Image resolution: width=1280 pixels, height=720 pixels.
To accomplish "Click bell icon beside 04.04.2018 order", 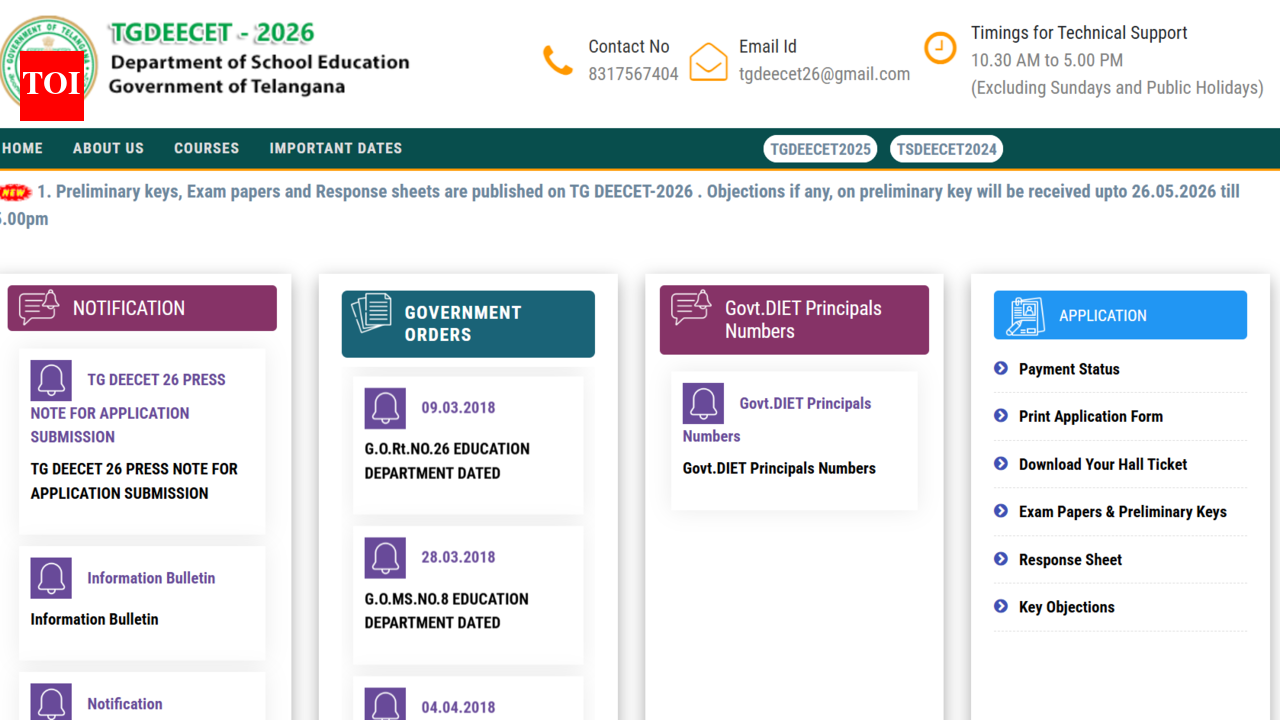I will click(x=385, y=704).
